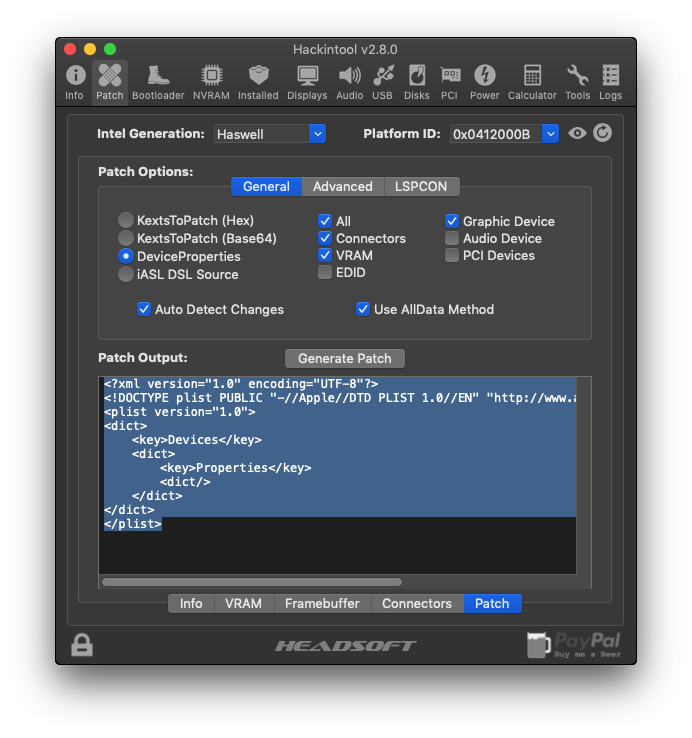Click the lock icon at bottom left
The height and width of the screenshot is (738, 692).
pyautogui.click(x=82, y=645)
